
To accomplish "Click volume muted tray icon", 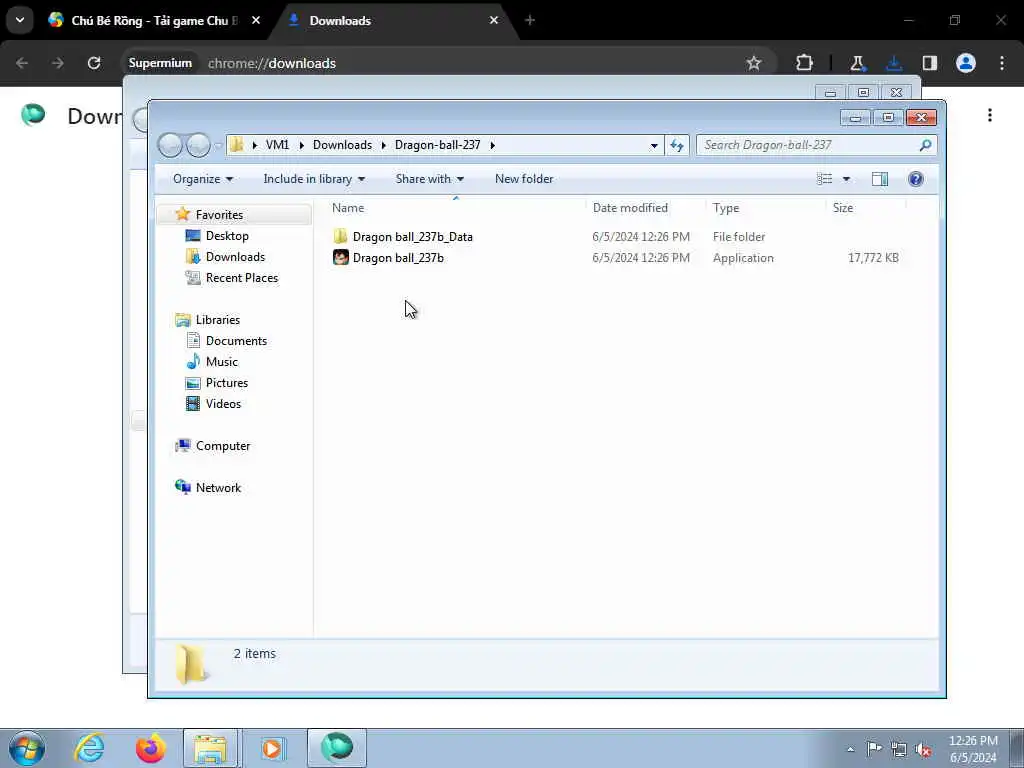I will (923, 750).
